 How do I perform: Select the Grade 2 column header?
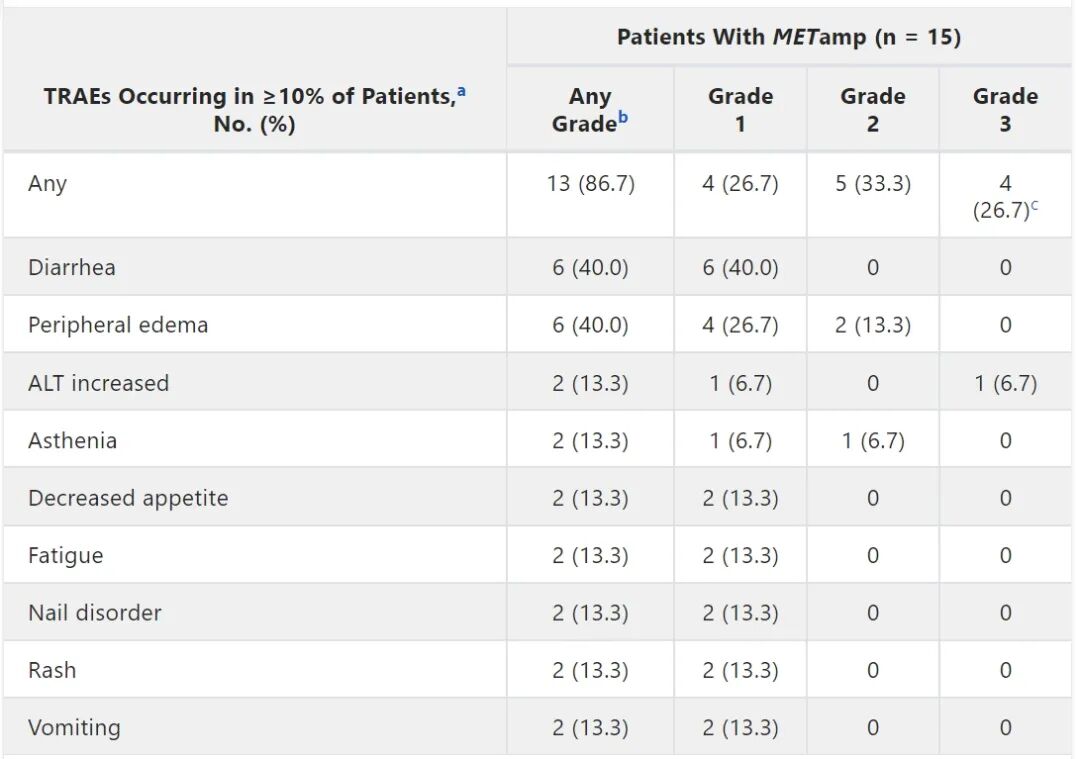pos(872,110)
